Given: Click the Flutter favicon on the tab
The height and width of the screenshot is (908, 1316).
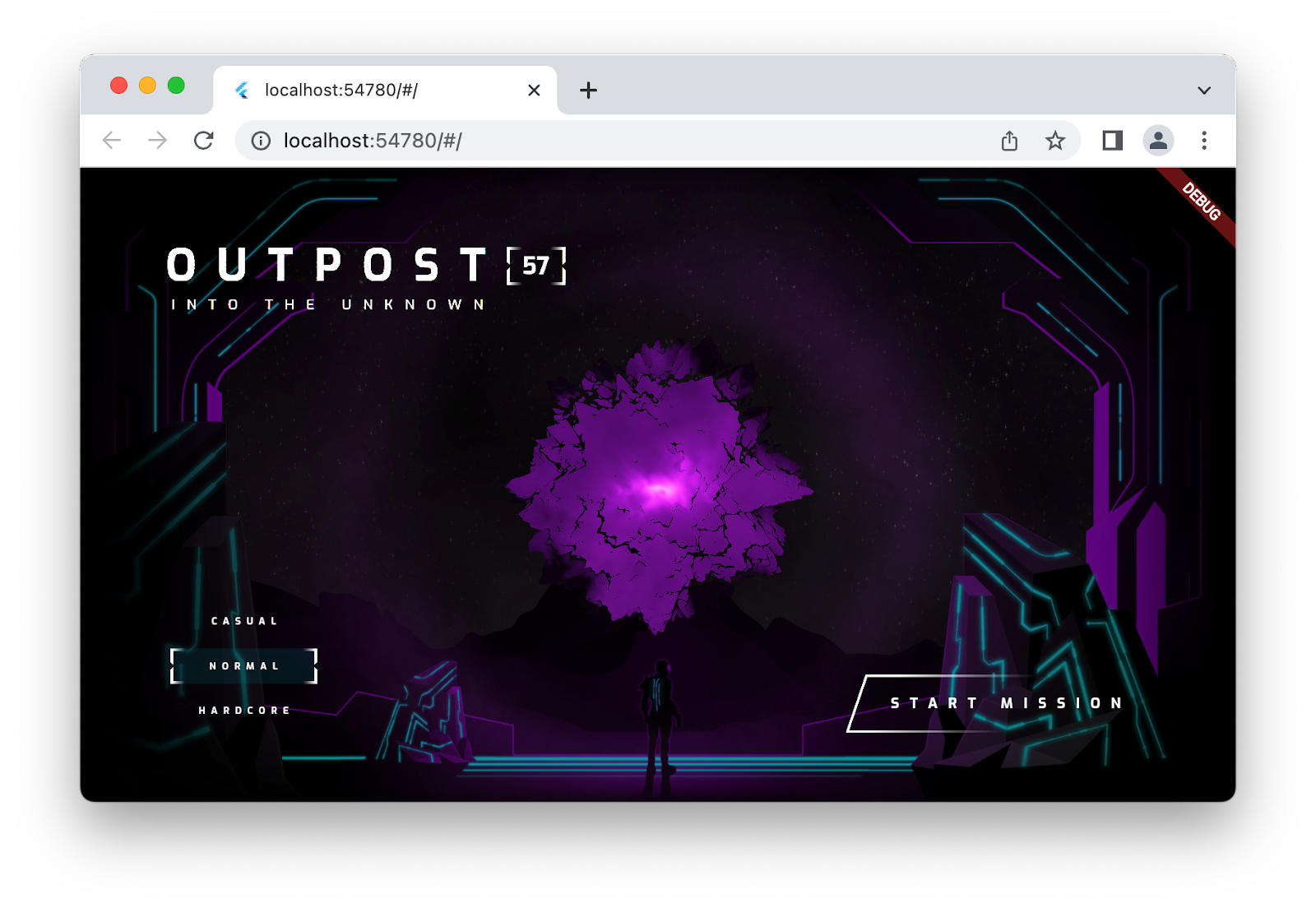Looking at the screenshot, I should tap(241, 90).
